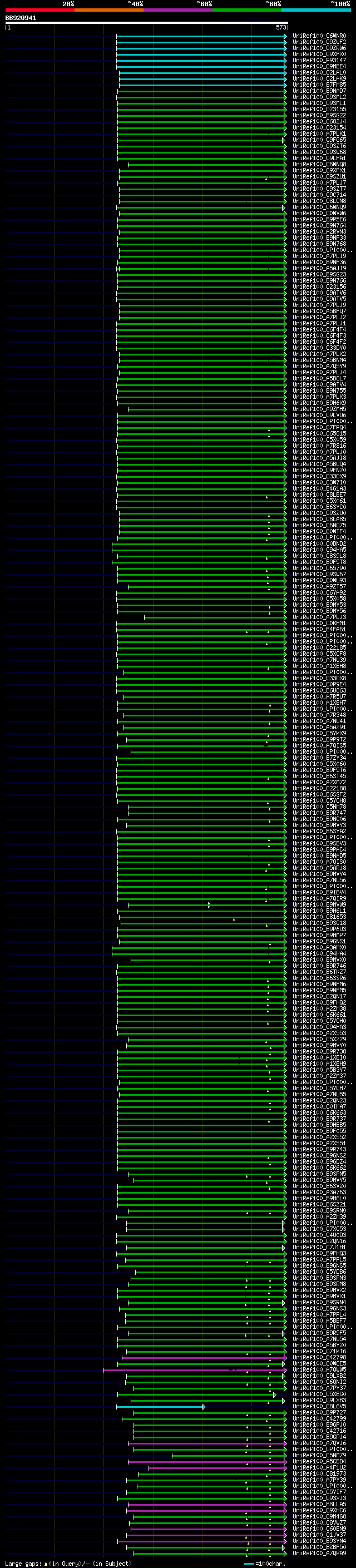Choose subject UniRef100_B2BF50
The height and width of the screenshot is (1568, 356).
pyautogui.click(x=319, y=1547)
